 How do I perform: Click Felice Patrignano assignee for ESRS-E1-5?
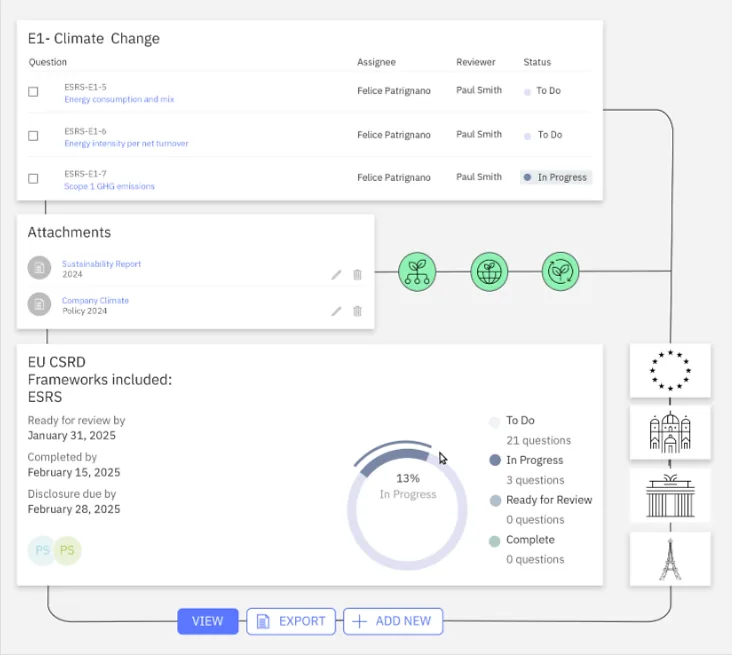(x=394, y=91)
